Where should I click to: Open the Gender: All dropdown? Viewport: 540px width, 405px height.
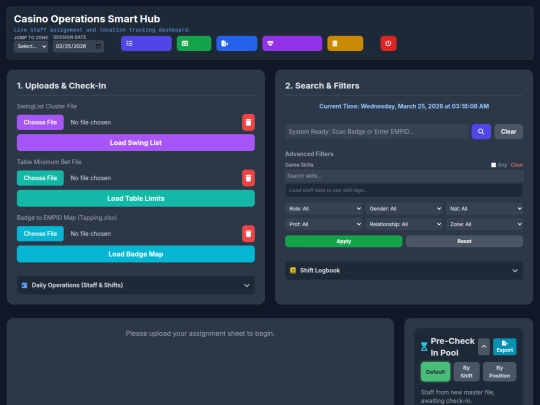click(404, 209)
